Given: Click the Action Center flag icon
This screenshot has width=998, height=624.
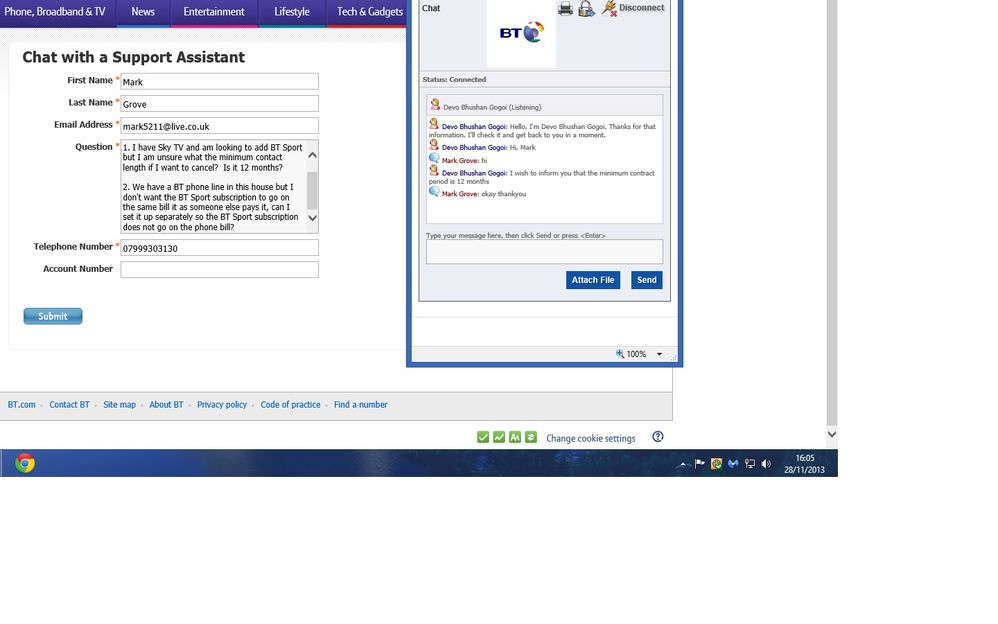Looking at the screenshot, I should pyautogui.click(x=699, y=464).
